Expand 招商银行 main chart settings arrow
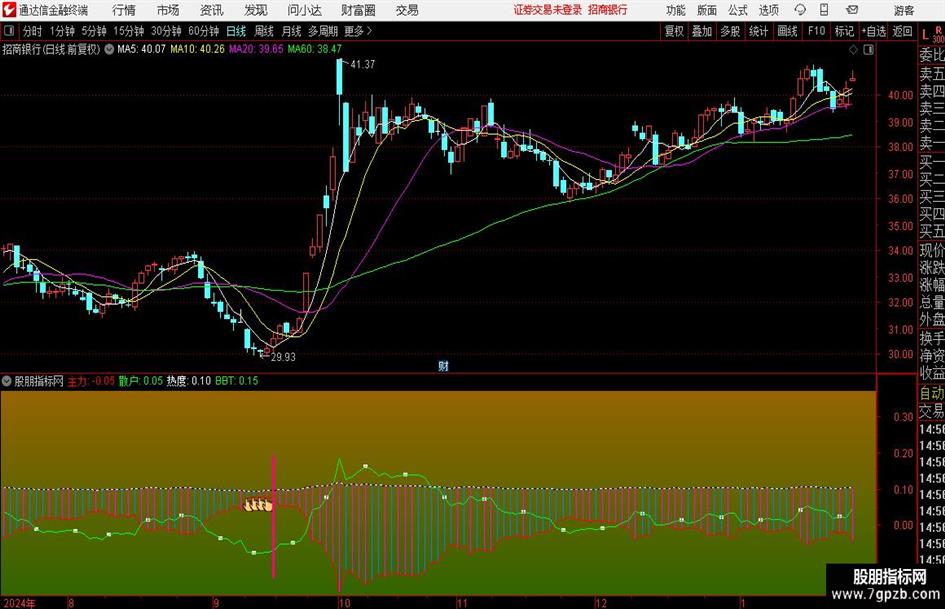945x609 pixels. point(109,49)
